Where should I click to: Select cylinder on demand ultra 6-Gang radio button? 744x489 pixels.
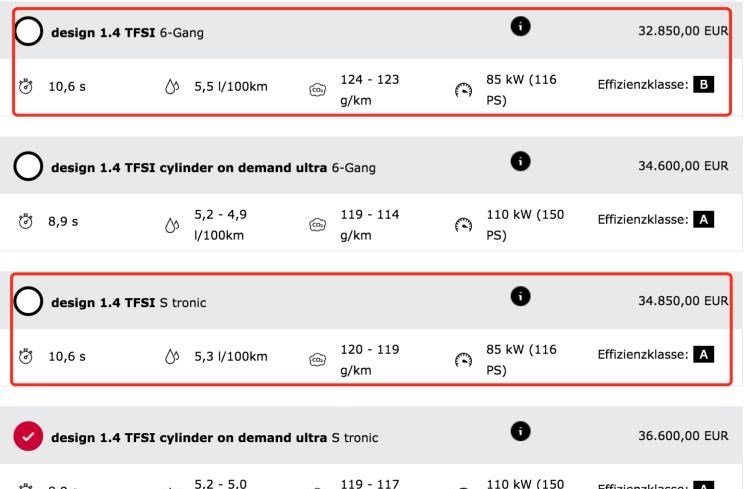(28, 166)
